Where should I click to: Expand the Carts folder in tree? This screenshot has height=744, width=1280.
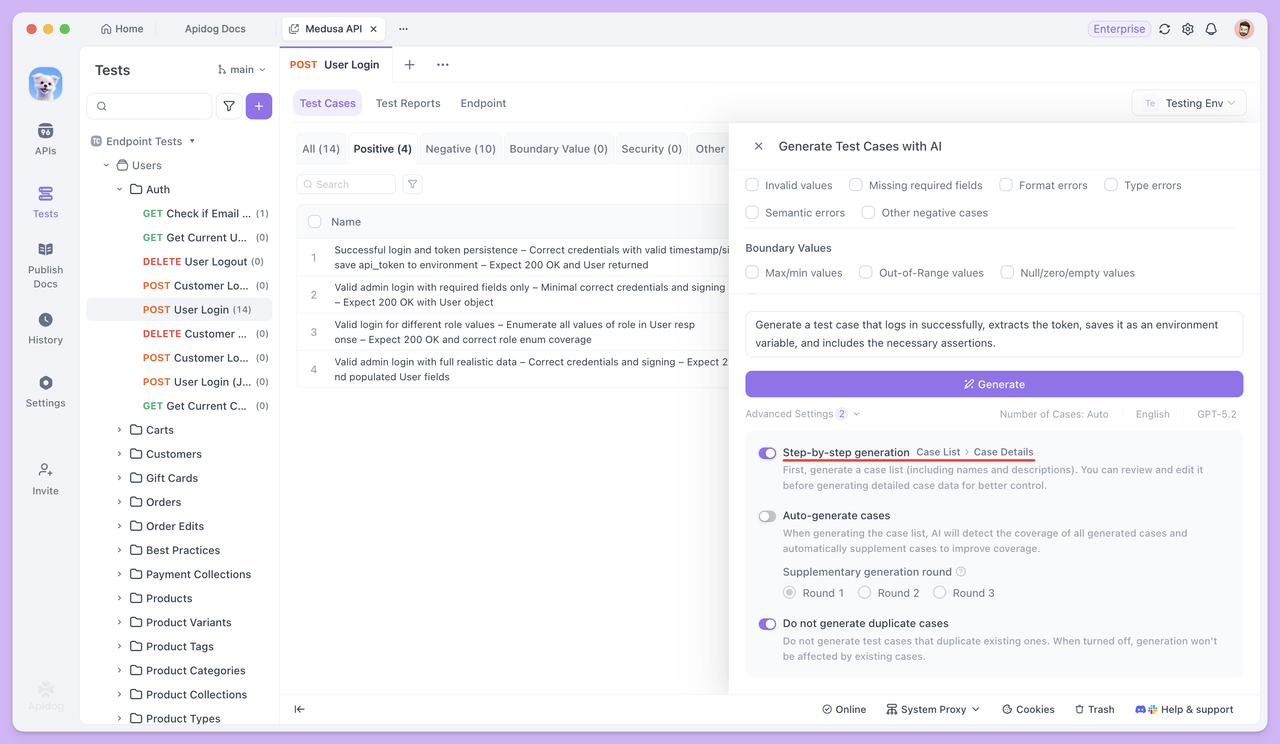(119, 430)
